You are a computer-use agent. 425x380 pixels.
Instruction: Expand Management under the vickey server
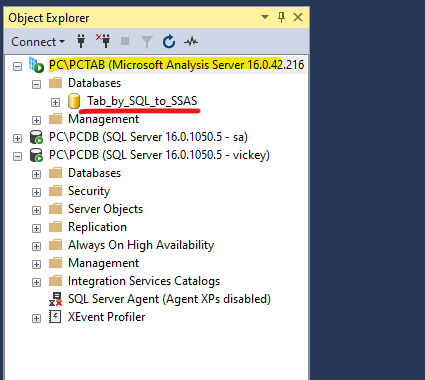tap(36, 264)
